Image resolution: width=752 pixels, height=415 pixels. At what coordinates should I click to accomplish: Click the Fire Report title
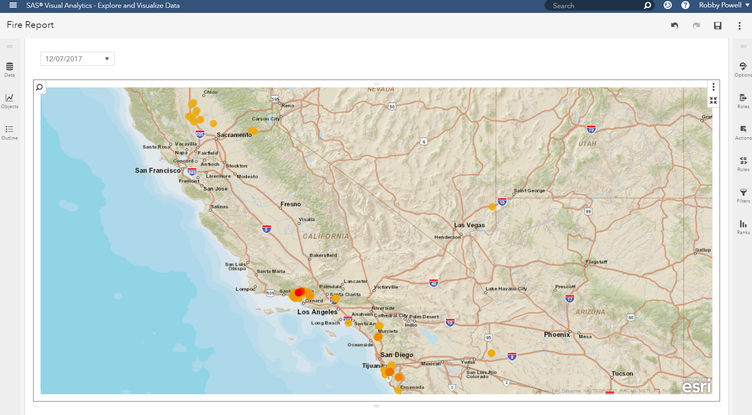point(30,25)
